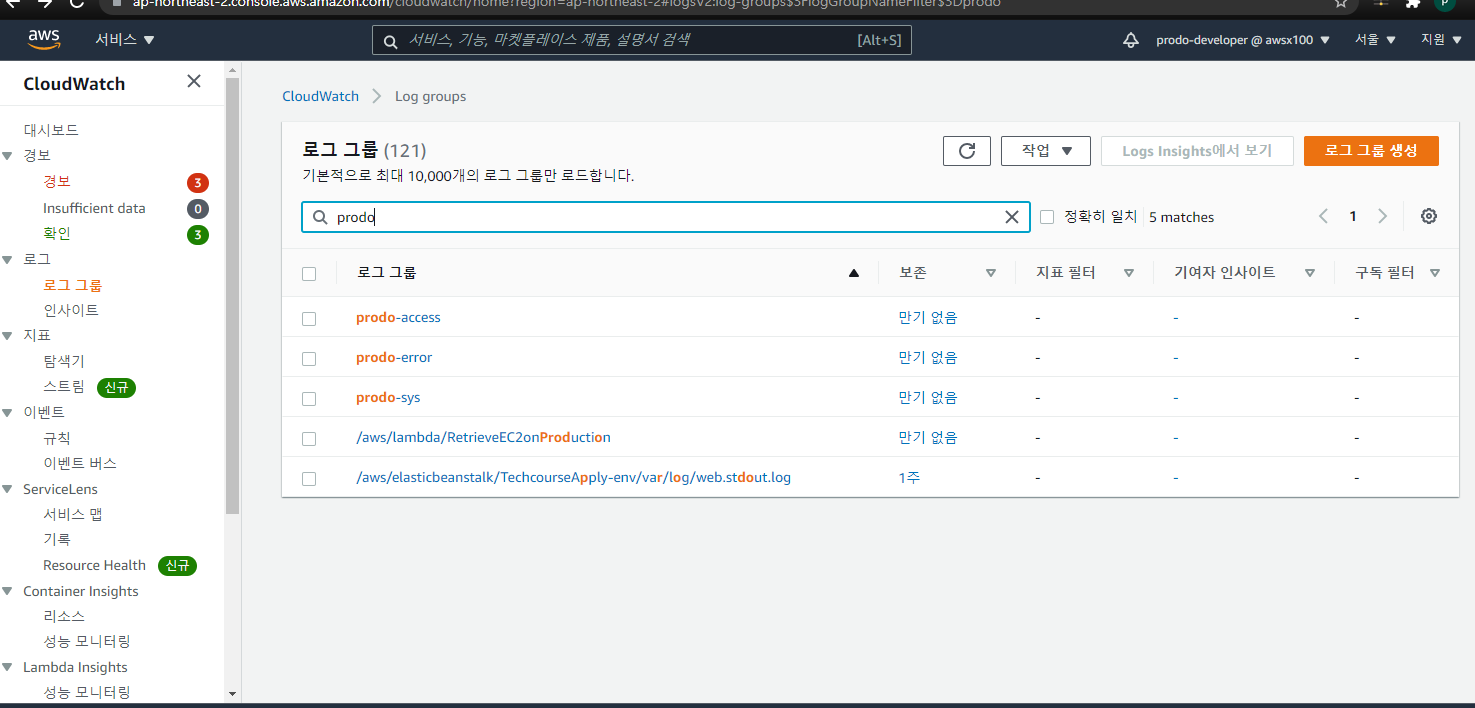
Task: Open the 서비스 services menu
Action: (x=125, y=40)
